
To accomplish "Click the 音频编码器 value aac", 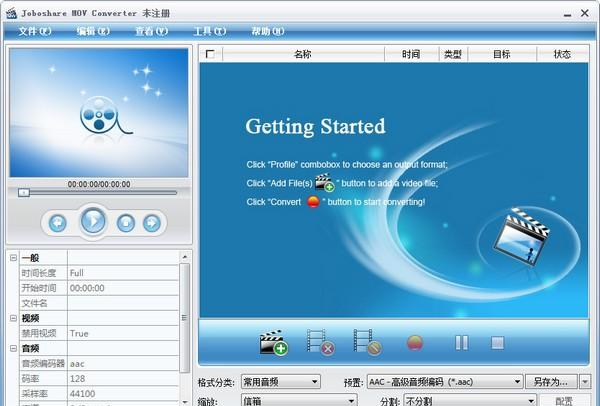I will click(x=123, y=364).
